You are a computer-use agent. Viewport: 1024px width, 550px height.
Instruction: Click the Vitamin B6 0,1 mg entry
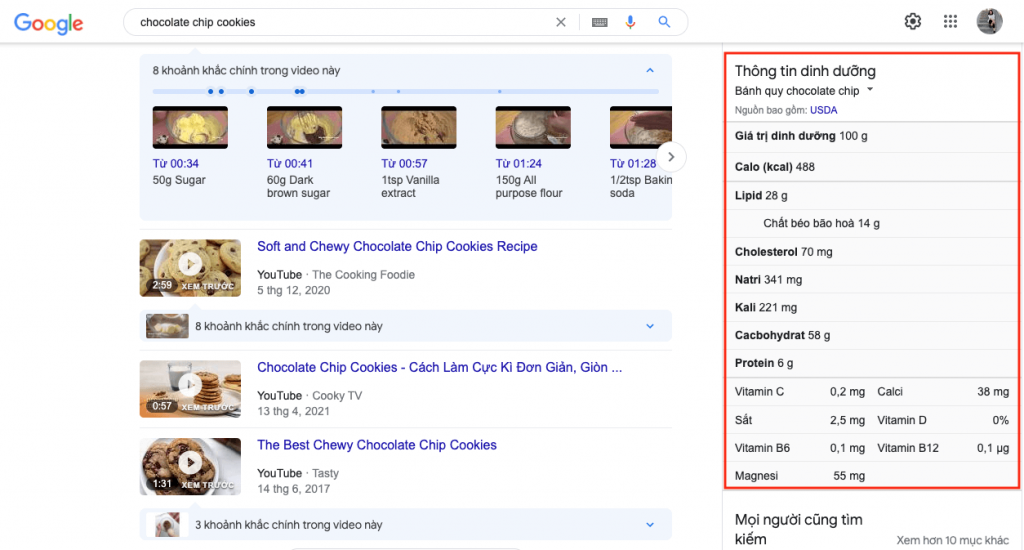coord(800,448)
